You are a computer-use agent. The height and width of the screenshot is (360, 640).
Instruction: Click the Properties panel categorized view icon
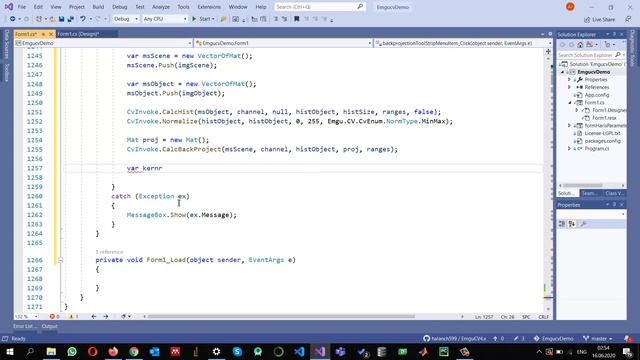562,224
